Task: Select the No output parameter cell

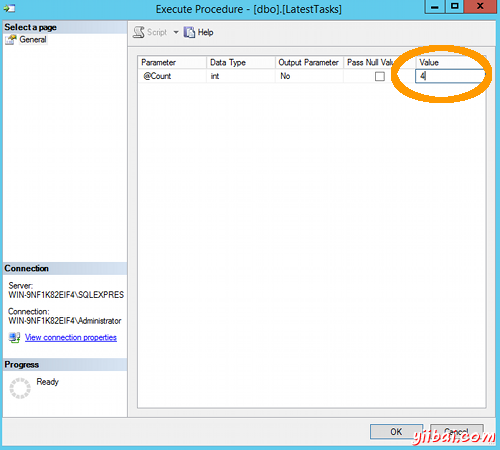Action: pos(310,76)
